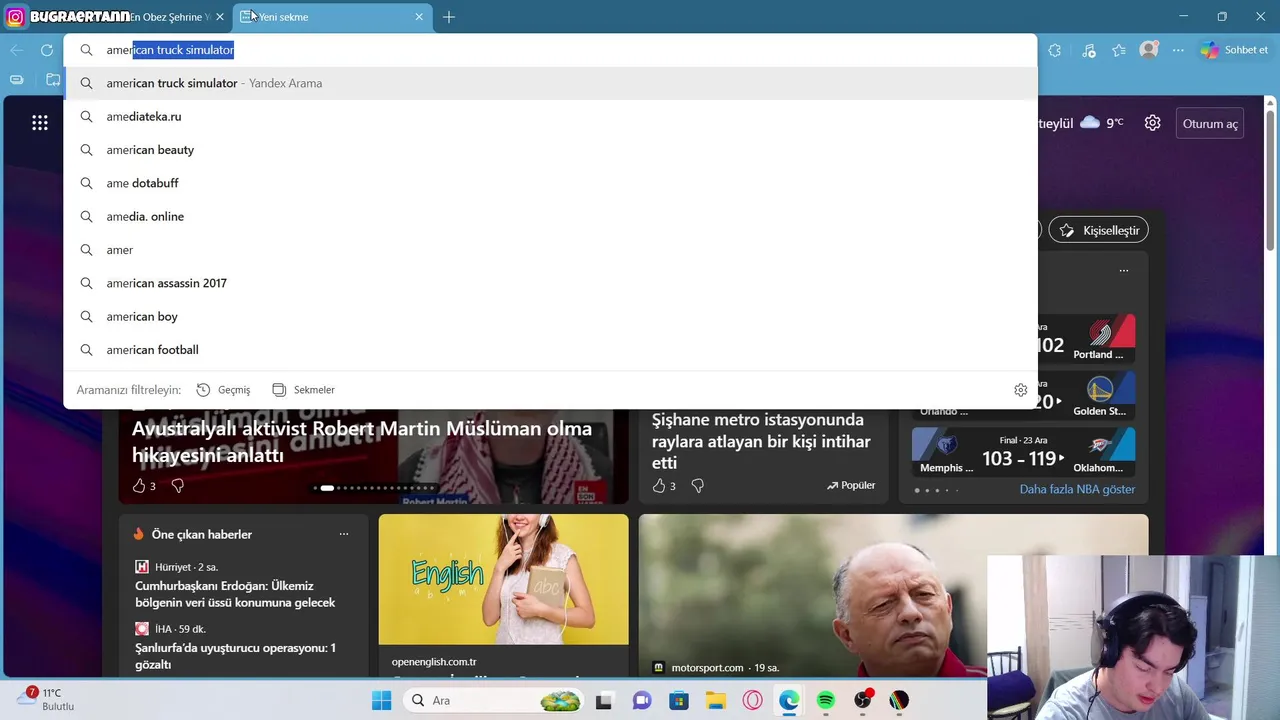Screen dimensions: 1280x720
Task: Click the browser back arrow
Action: (17, 50)
